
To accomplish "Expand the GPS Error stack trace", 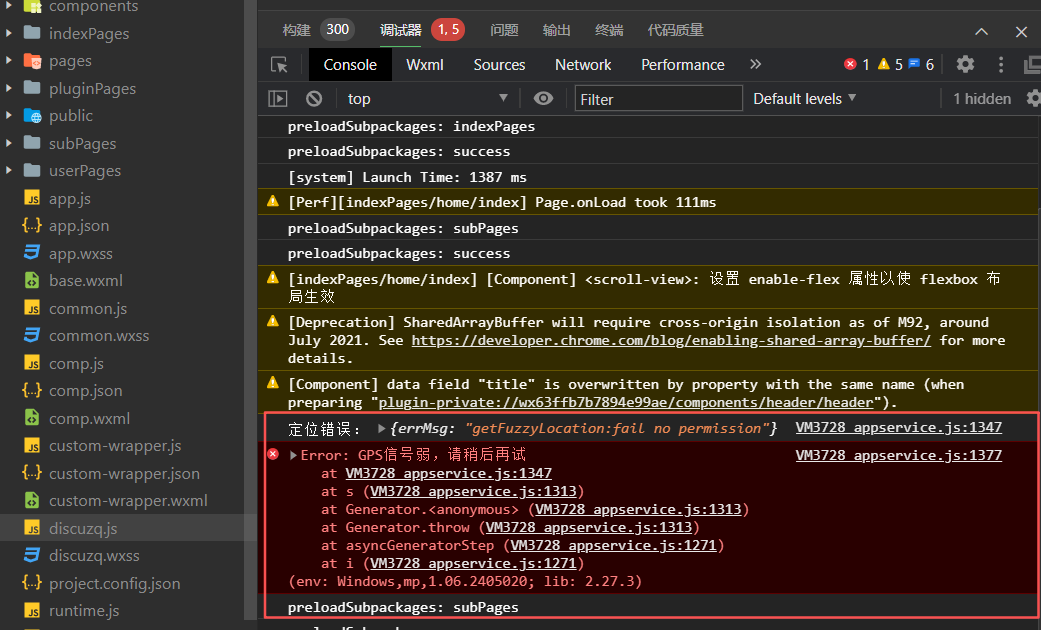I will 293,455.
